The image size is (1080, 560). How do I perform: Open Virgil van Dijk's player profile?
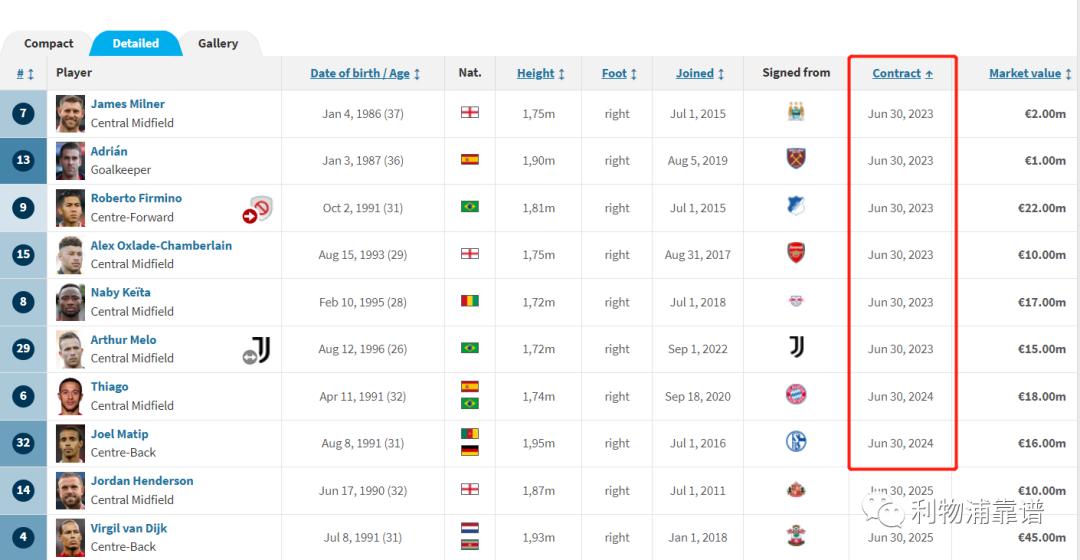pos(129,528)
